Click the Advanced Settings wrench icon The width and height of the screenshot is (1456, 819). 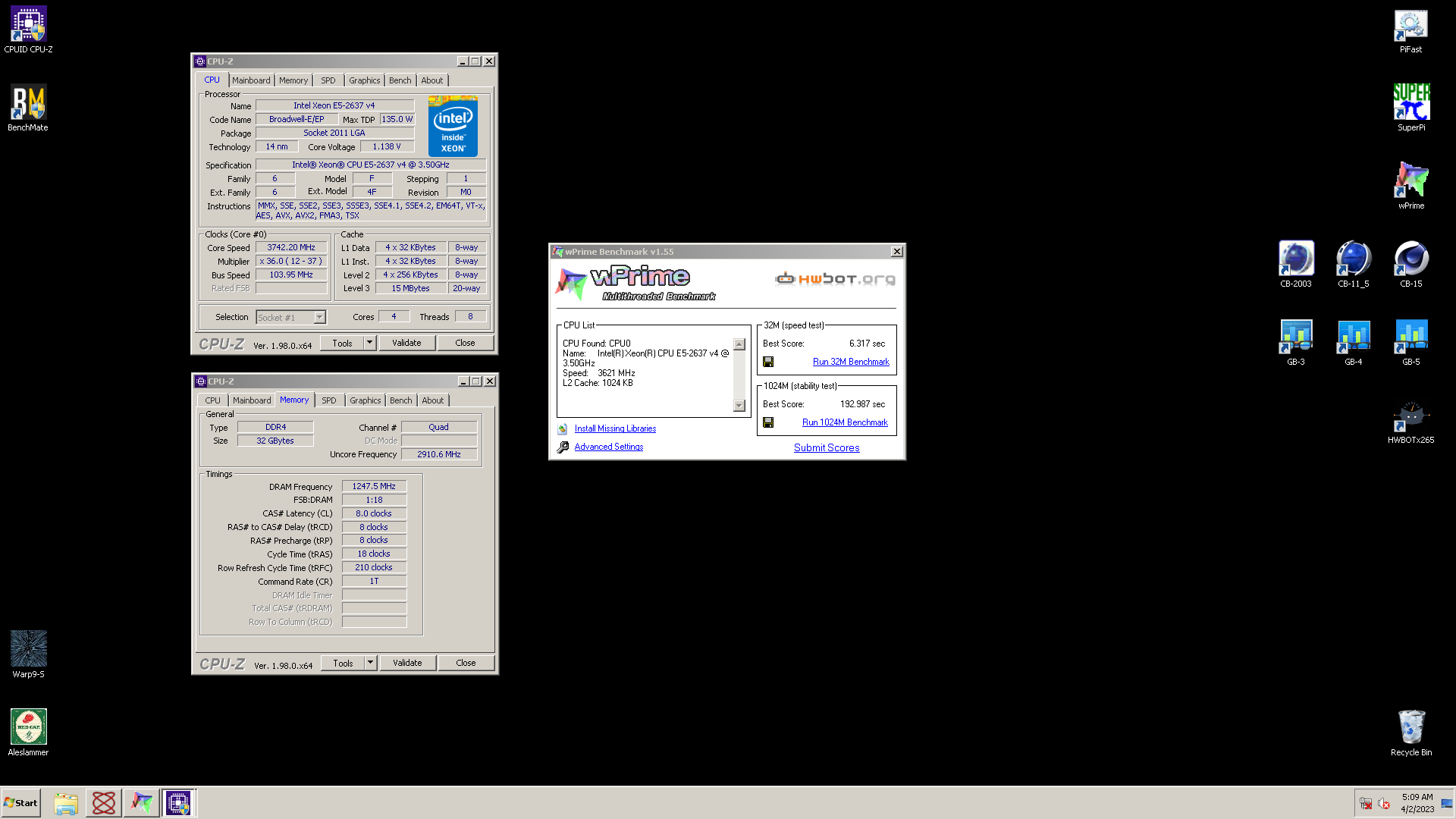(x=563, y=447)
